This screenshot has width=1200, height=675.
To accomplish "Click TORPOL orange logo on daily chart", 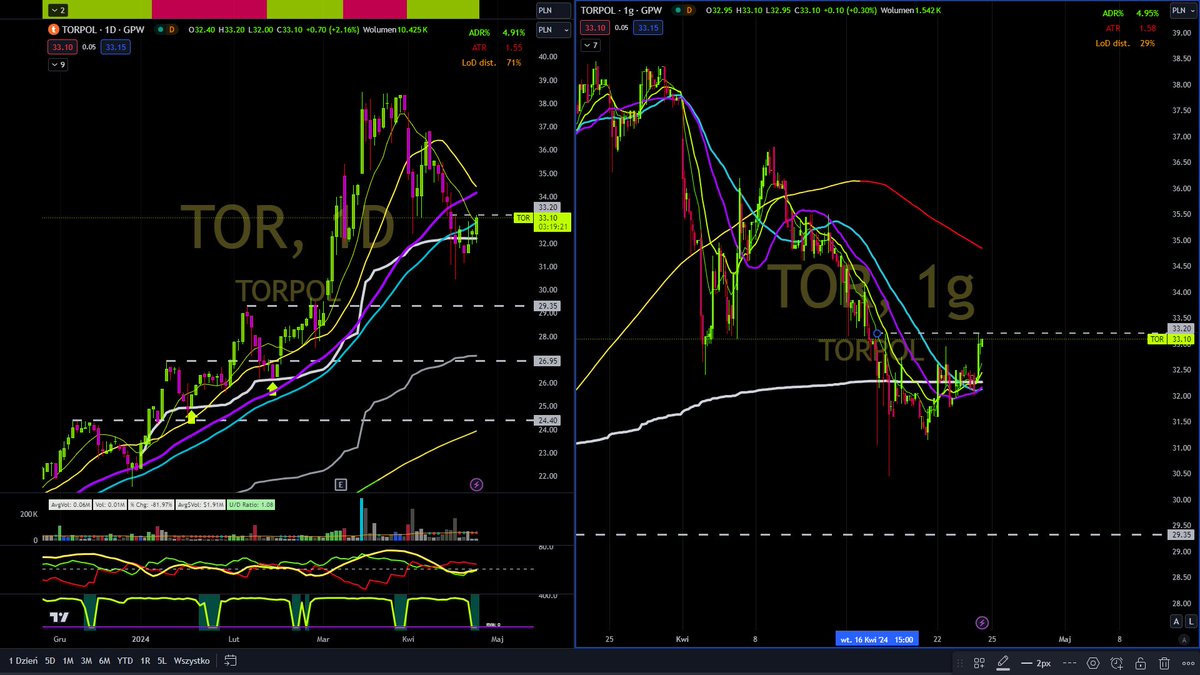I will click(x=53, y=30).
